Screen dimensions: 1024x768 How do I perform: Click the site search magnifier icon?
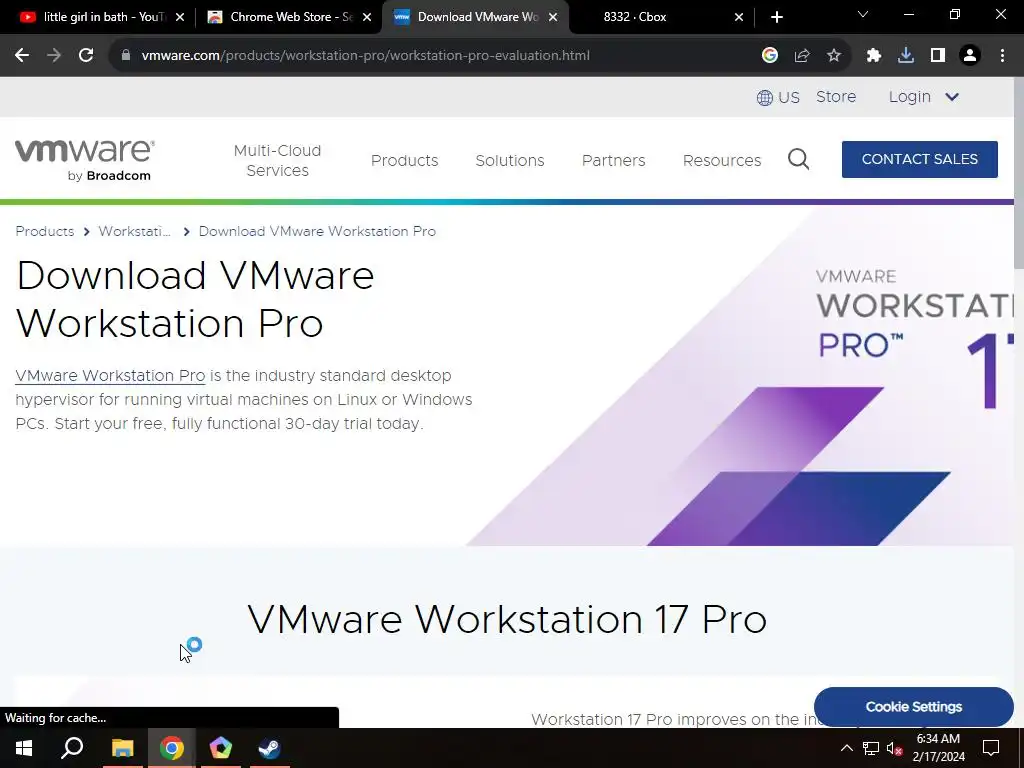(x=798, y=159)
